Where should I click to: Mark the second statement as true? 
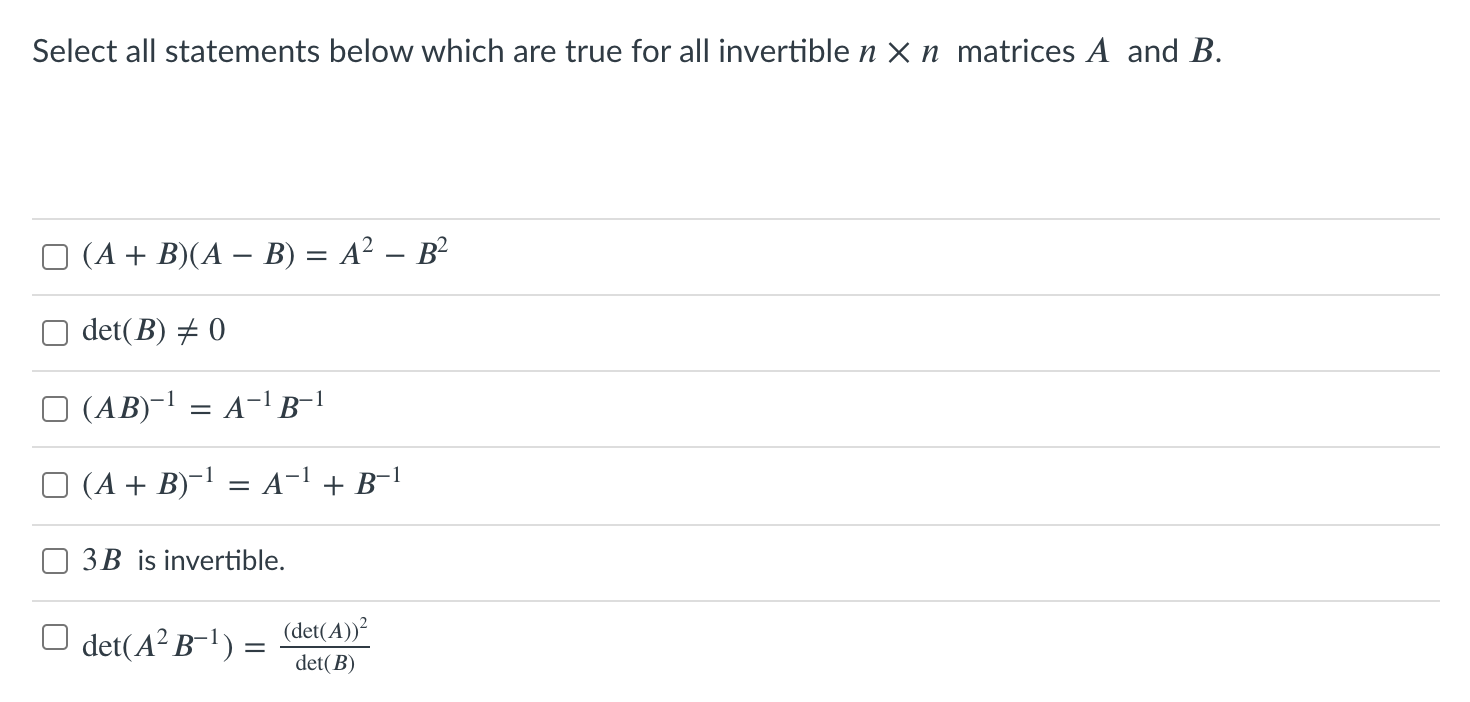click(55, 332)
